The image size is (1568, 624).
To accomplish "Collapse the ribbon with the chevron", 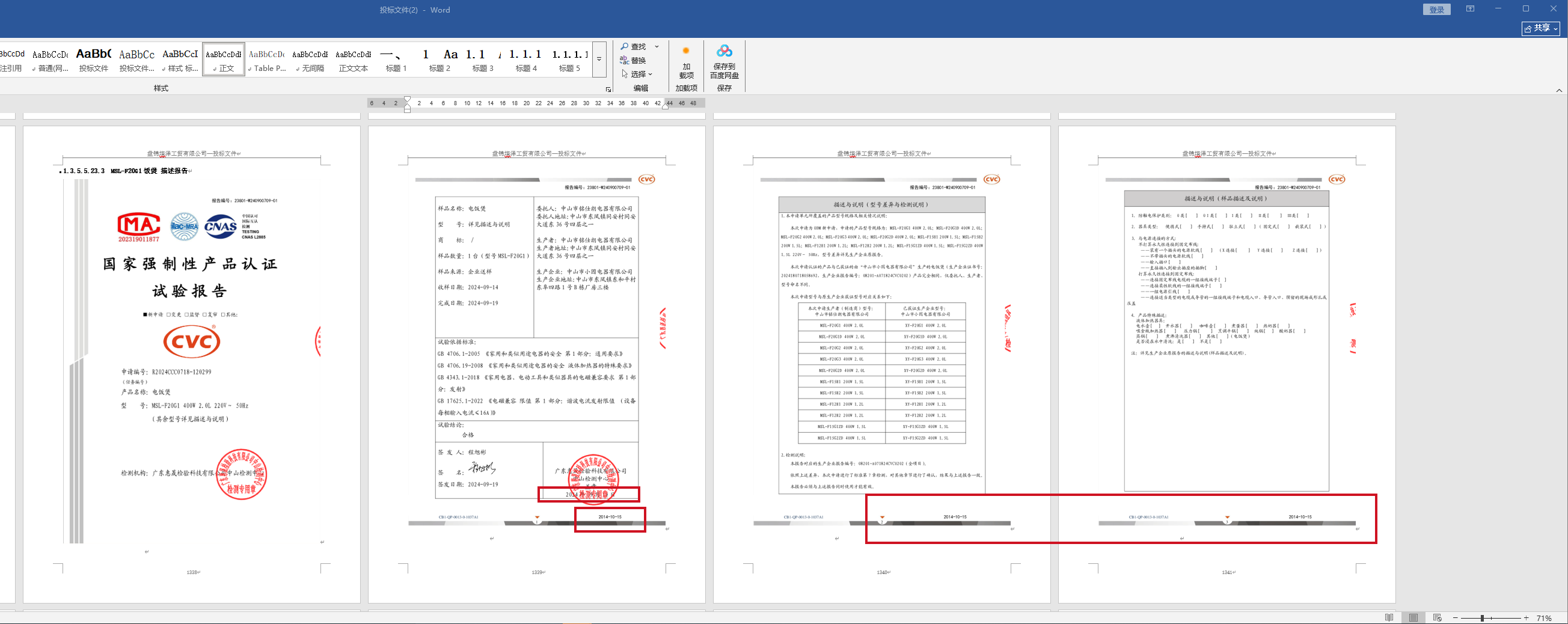I will [x=1559, y=90].
